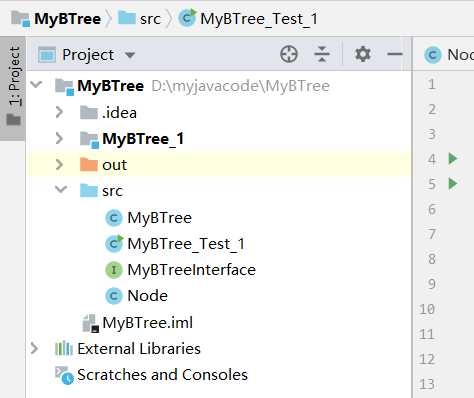Click the Project view window icon in header
Viewport: 474px width, 398px height.
(47, 55)
